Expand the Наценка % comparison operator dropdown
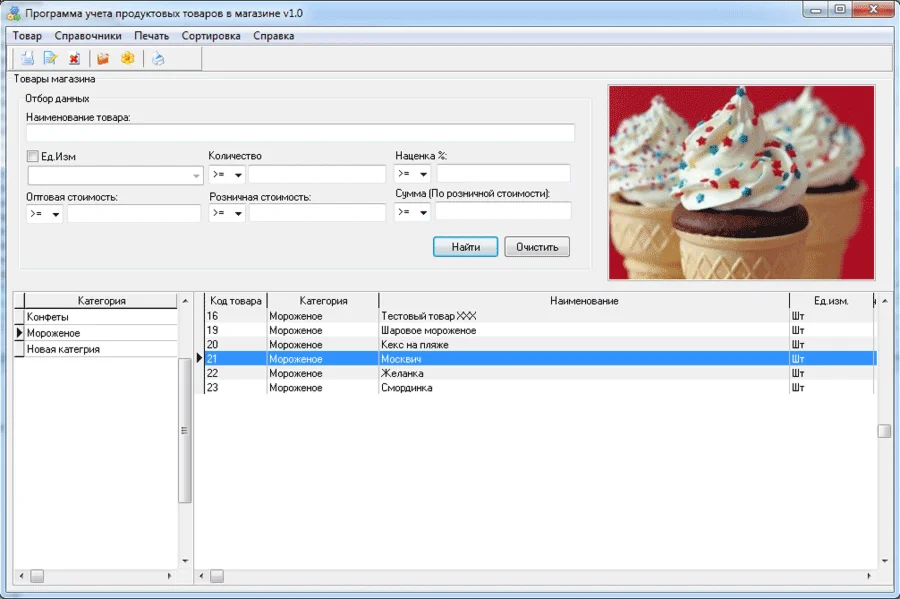Screen dimensions: 900x599 pyautogui.click(x=424, y=175)
